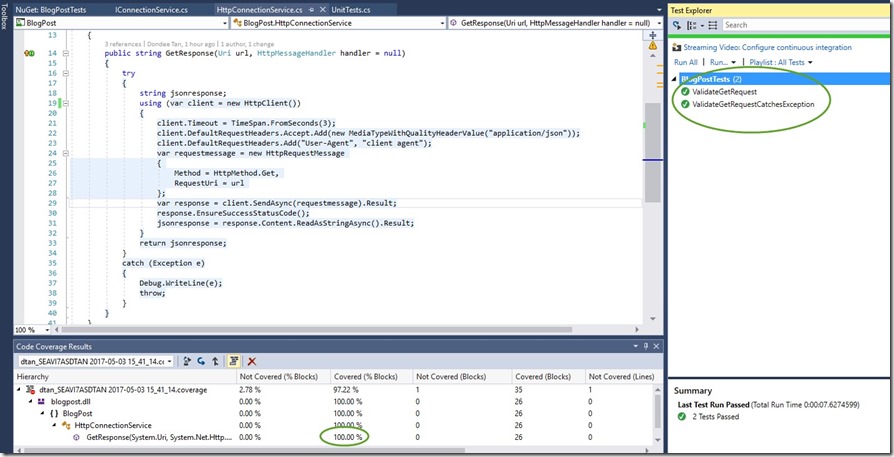Click the red X Remove coverage icon
The height and width of the screenshot is (457, 894).
coord(251,360)
